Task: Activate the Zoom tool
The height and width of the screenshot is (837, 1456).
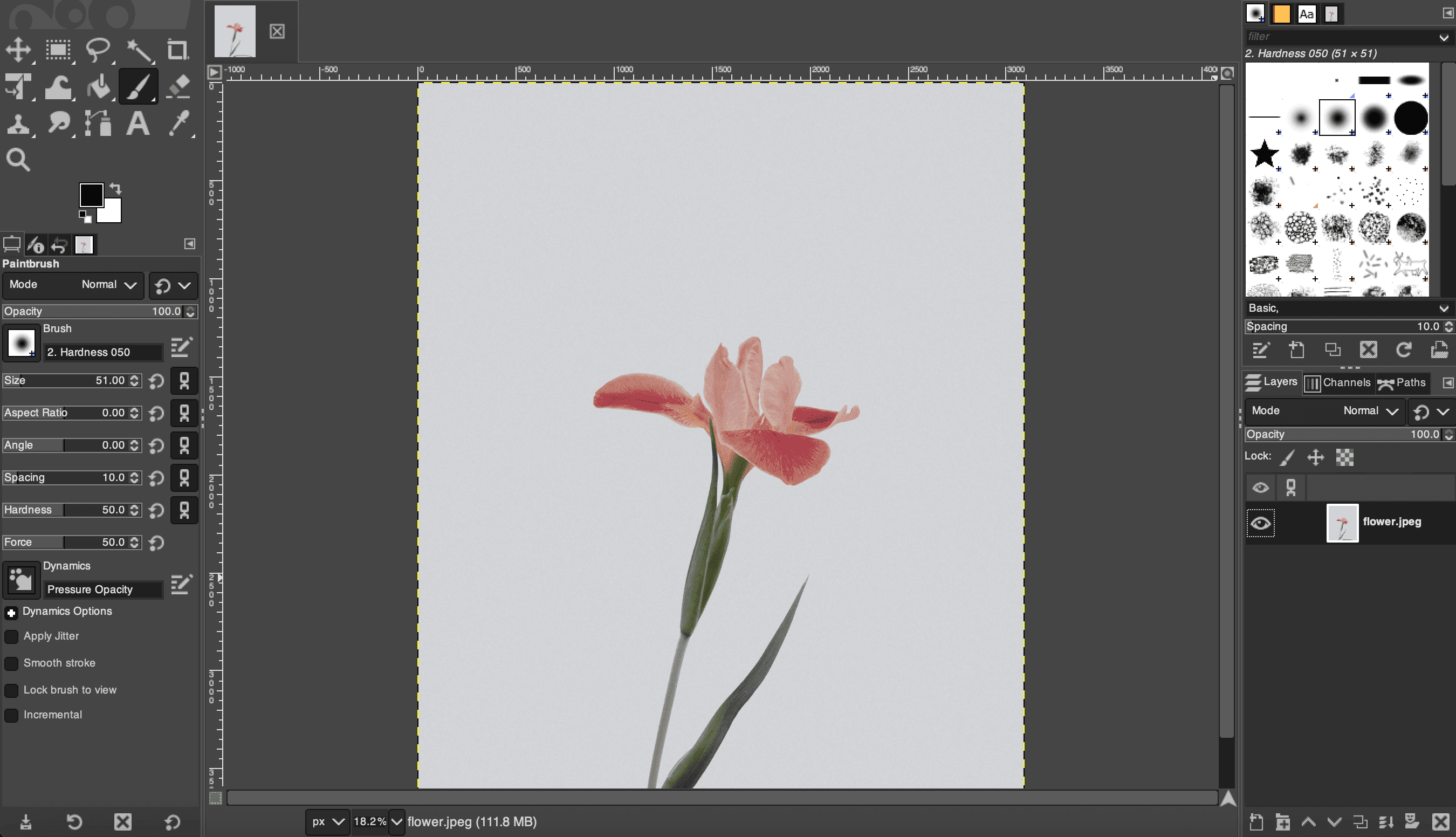Action: (18, 159)
